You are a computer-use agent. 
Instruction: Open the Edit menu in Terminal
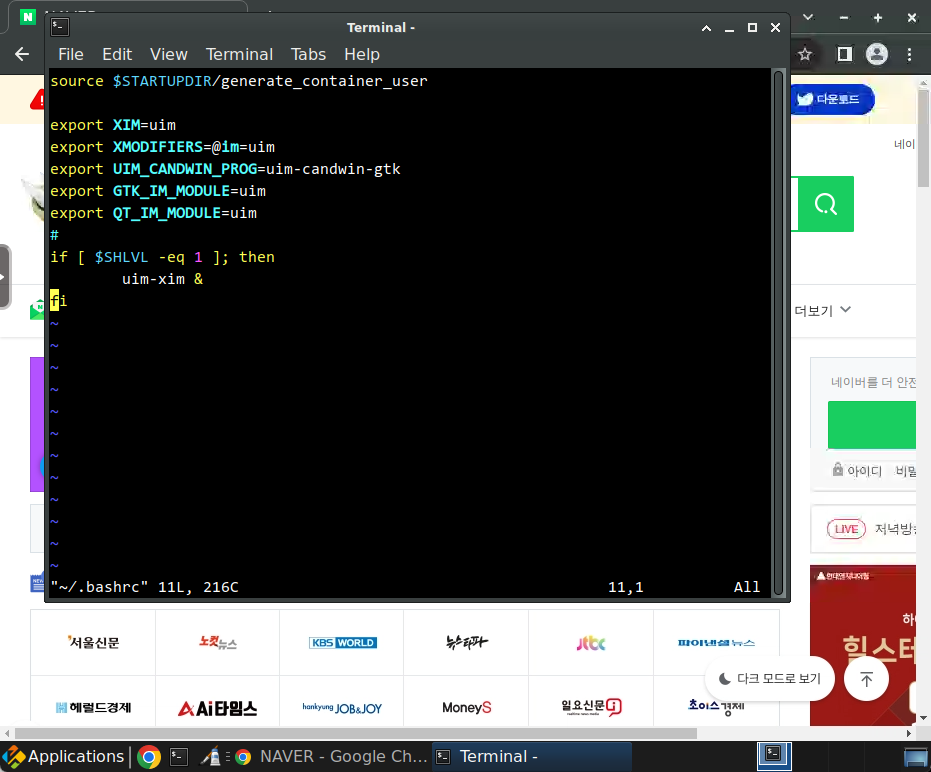click(x=117, y=54)
